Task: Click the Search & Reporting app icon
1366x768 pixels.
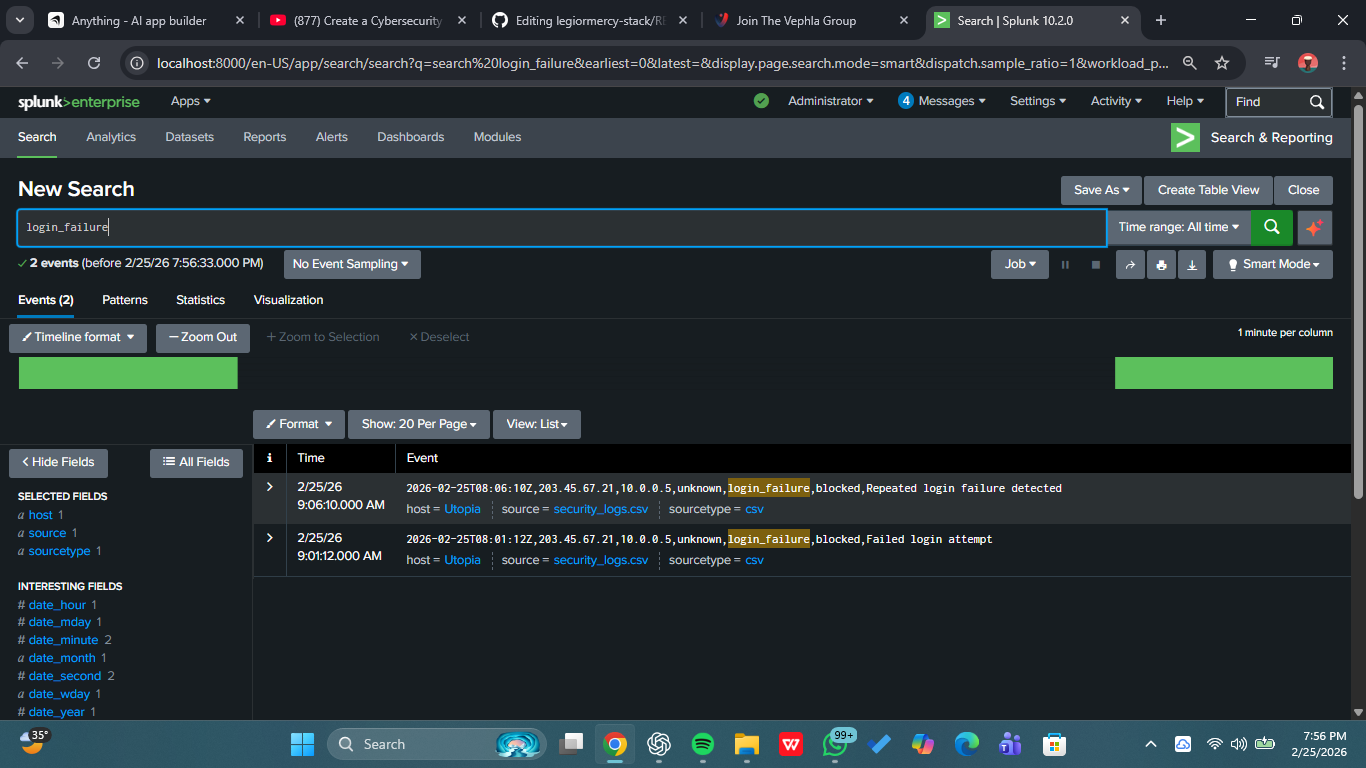Action: pos(1185,138)
